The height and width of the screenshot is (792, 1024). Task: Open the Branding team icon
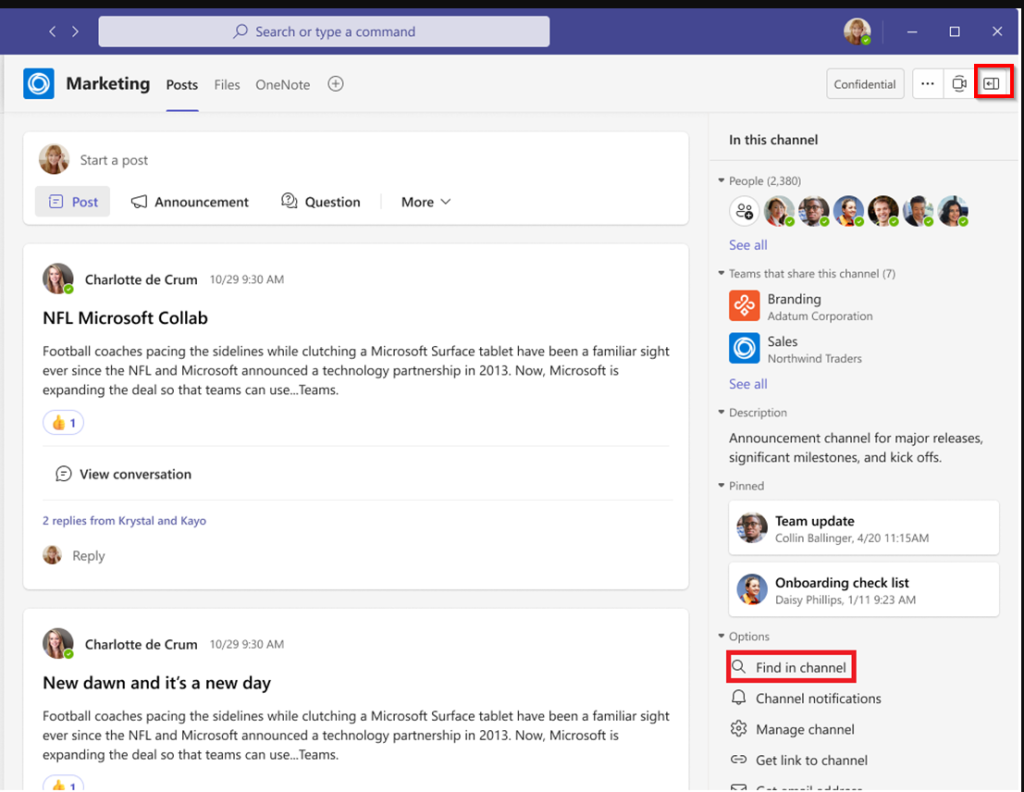pyautogui.click(x=744, y=306)
